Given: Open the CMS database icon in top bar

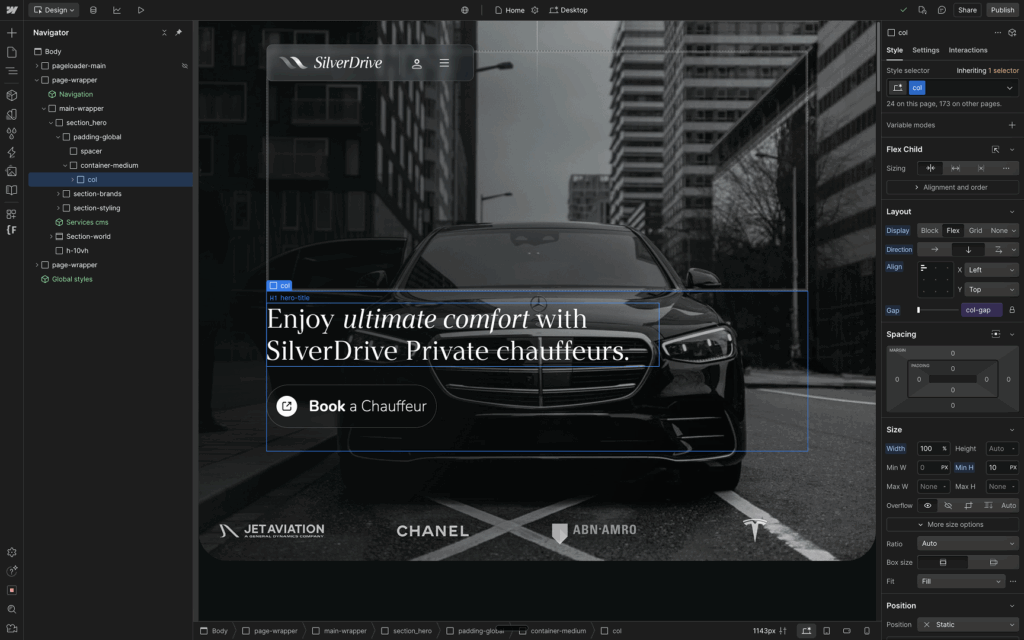Looking at the screenshot, I should (x=93, y=10).
